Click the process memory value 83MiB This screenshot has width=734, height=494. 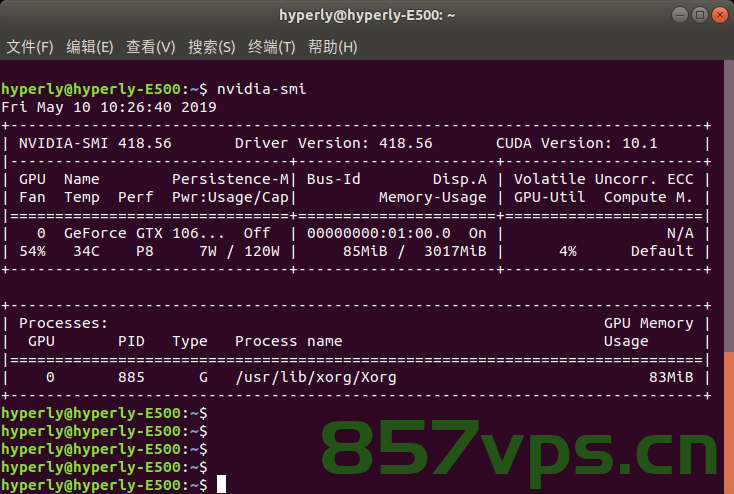[671, 377]
